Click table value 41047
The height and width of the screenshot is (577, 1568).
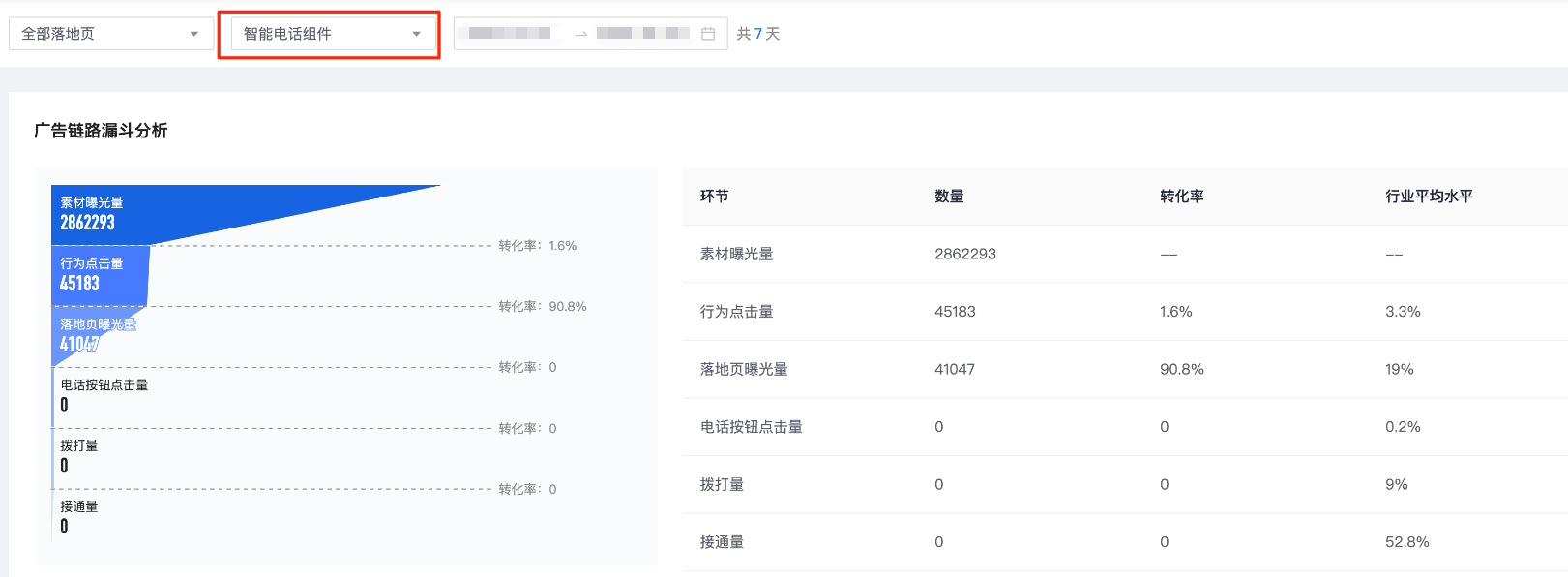click(x=955, y=370)
